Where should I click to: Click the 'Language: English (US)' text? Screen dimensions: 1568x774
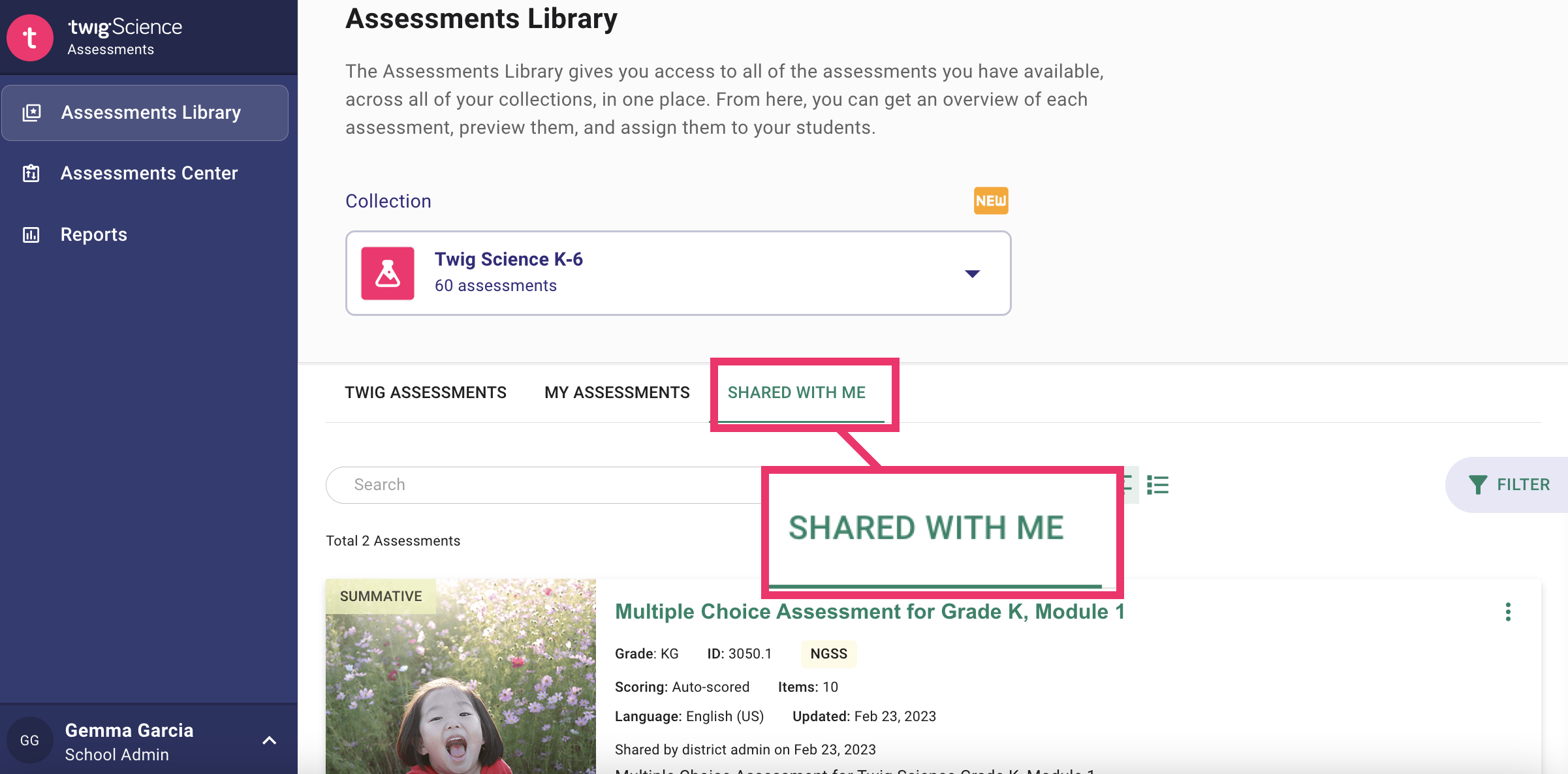coord(689,716)
